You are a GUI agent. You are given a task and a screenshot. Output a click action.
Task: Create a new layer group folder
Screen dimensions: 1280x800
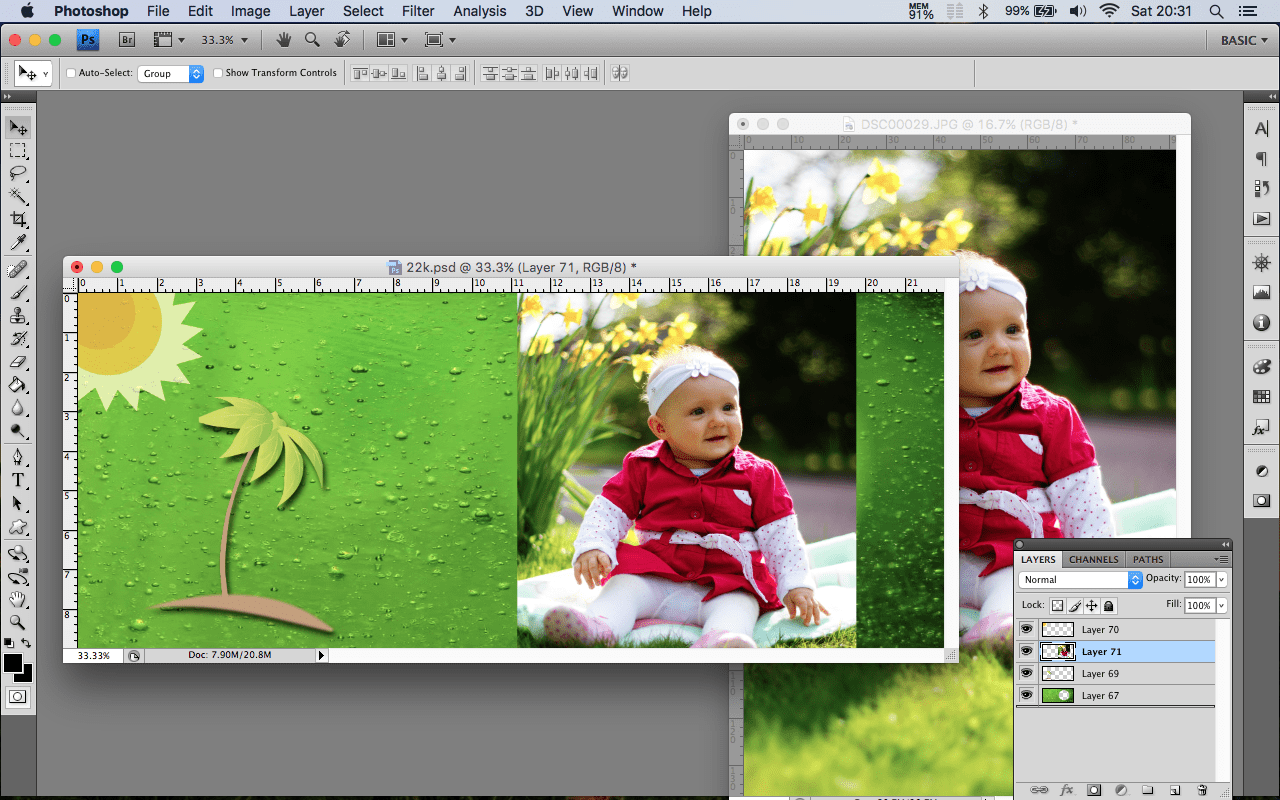pyautogui.click(x=1148, y=790)
